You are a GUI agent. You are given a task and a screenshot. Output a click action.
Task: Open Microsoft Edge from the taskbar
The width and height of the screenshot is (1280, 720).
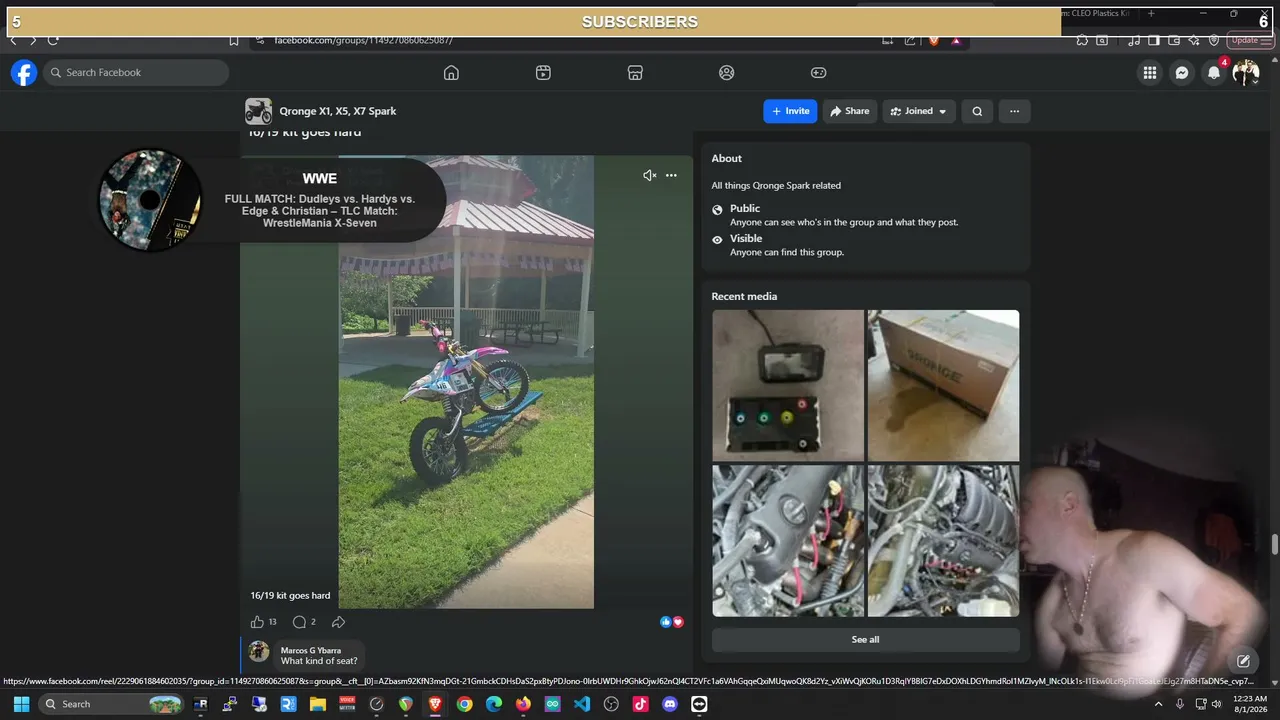pos(494,704)
